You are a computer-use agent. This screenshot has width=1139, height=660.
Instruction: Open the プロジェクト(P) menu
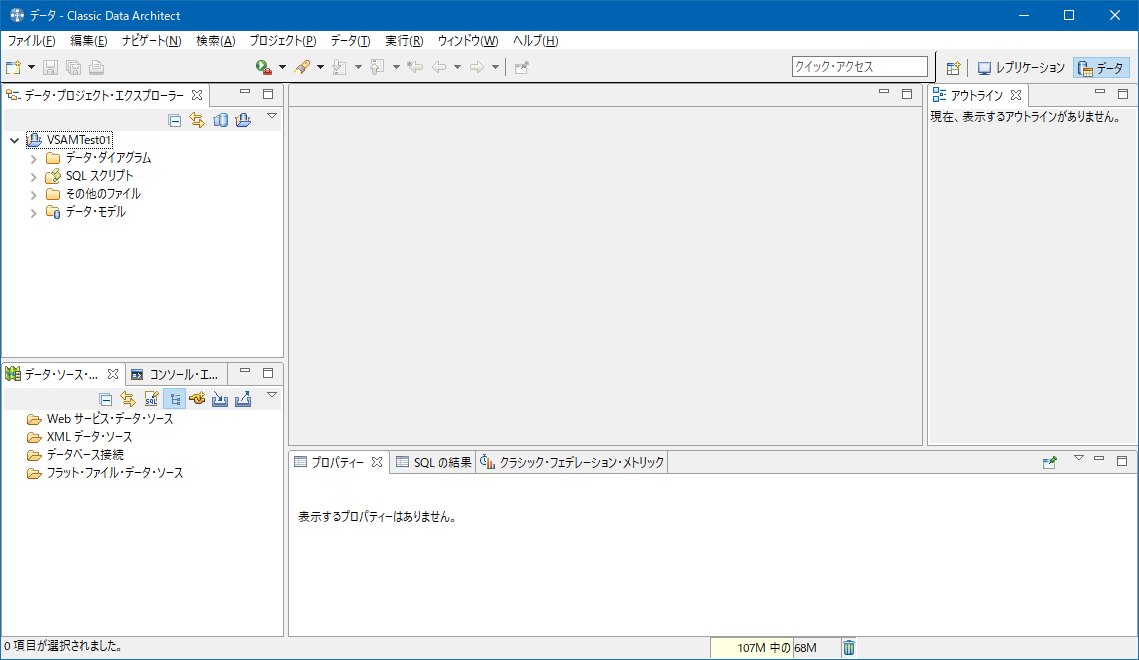tap(283, 41)
